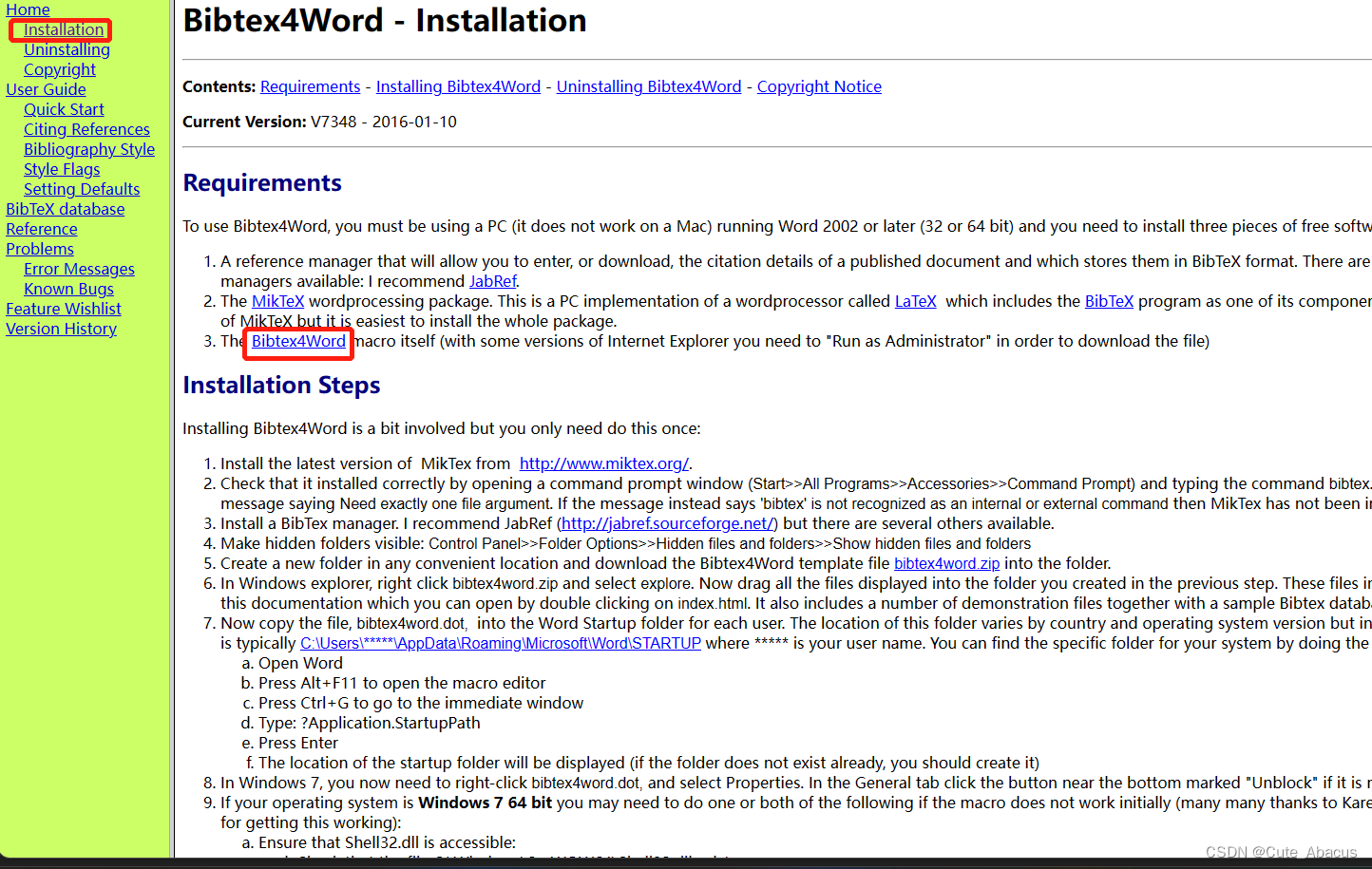Click 'Ensure that Shell32.dll is accessible' text

click(387, 842)
